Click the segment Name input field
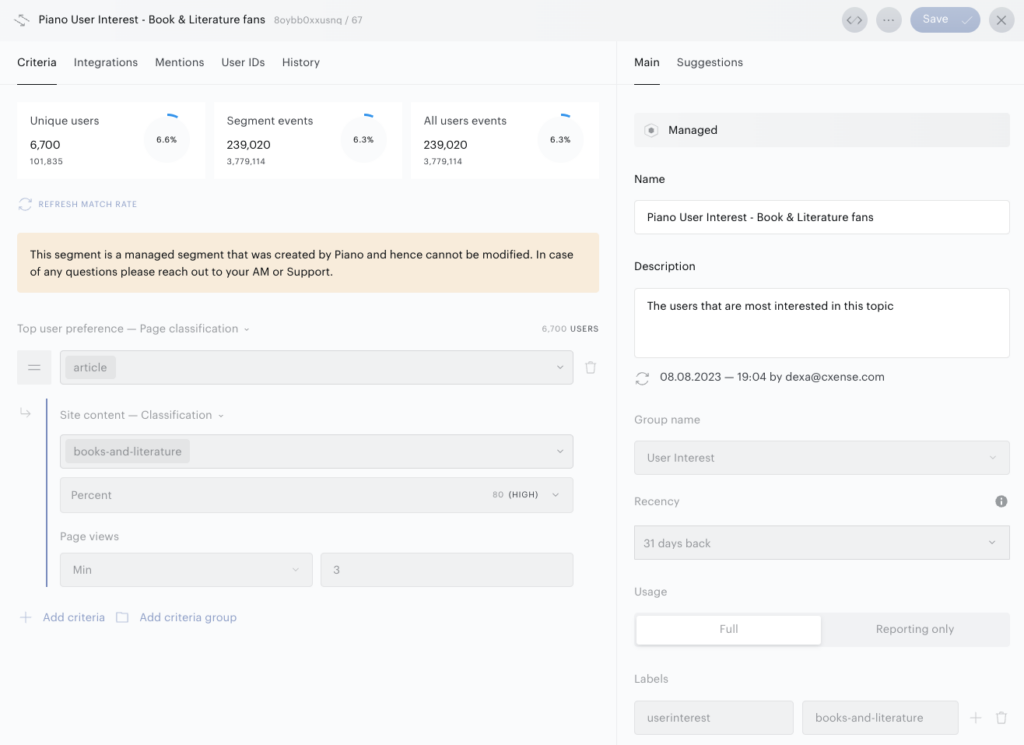The image size is (1024, 745). [822, 217]
